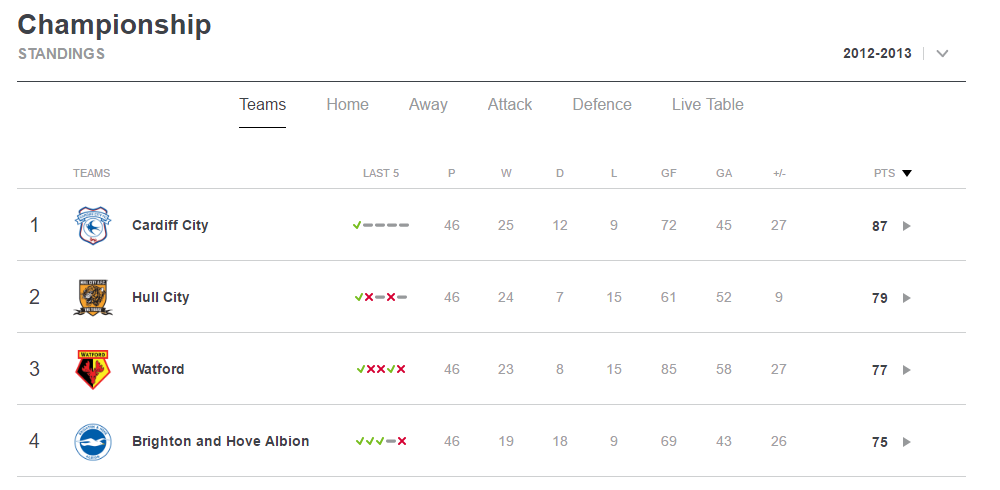Open the 2012-2013 season dropdown chevron
The image size is (1000, 490).
[x=943, y=54]
